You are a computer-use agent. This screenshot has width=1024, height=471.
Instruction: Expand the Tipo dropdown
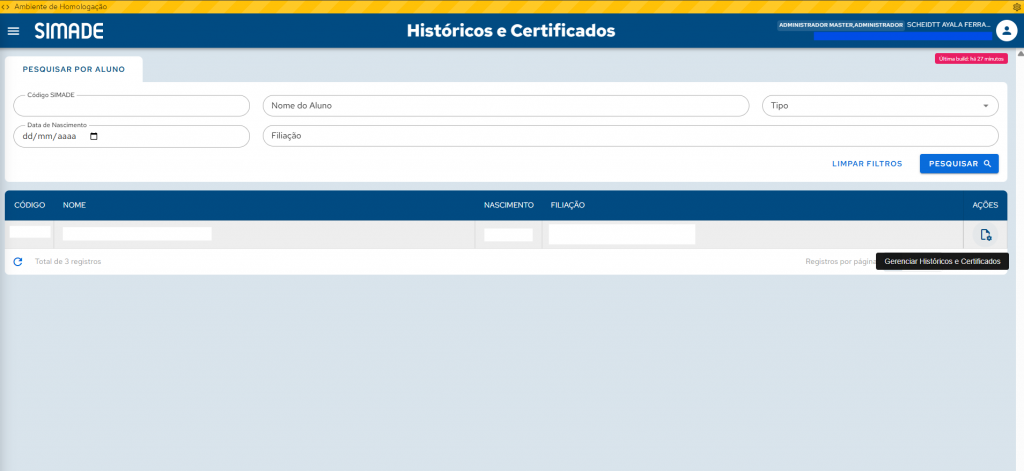985,106
